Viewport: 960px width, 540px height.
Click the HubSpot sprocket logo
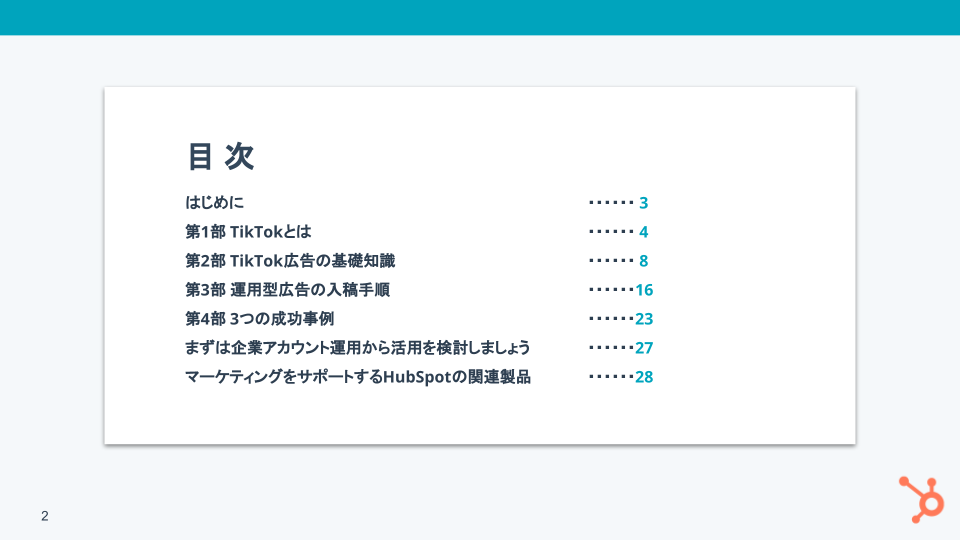[x=921, y=500]
